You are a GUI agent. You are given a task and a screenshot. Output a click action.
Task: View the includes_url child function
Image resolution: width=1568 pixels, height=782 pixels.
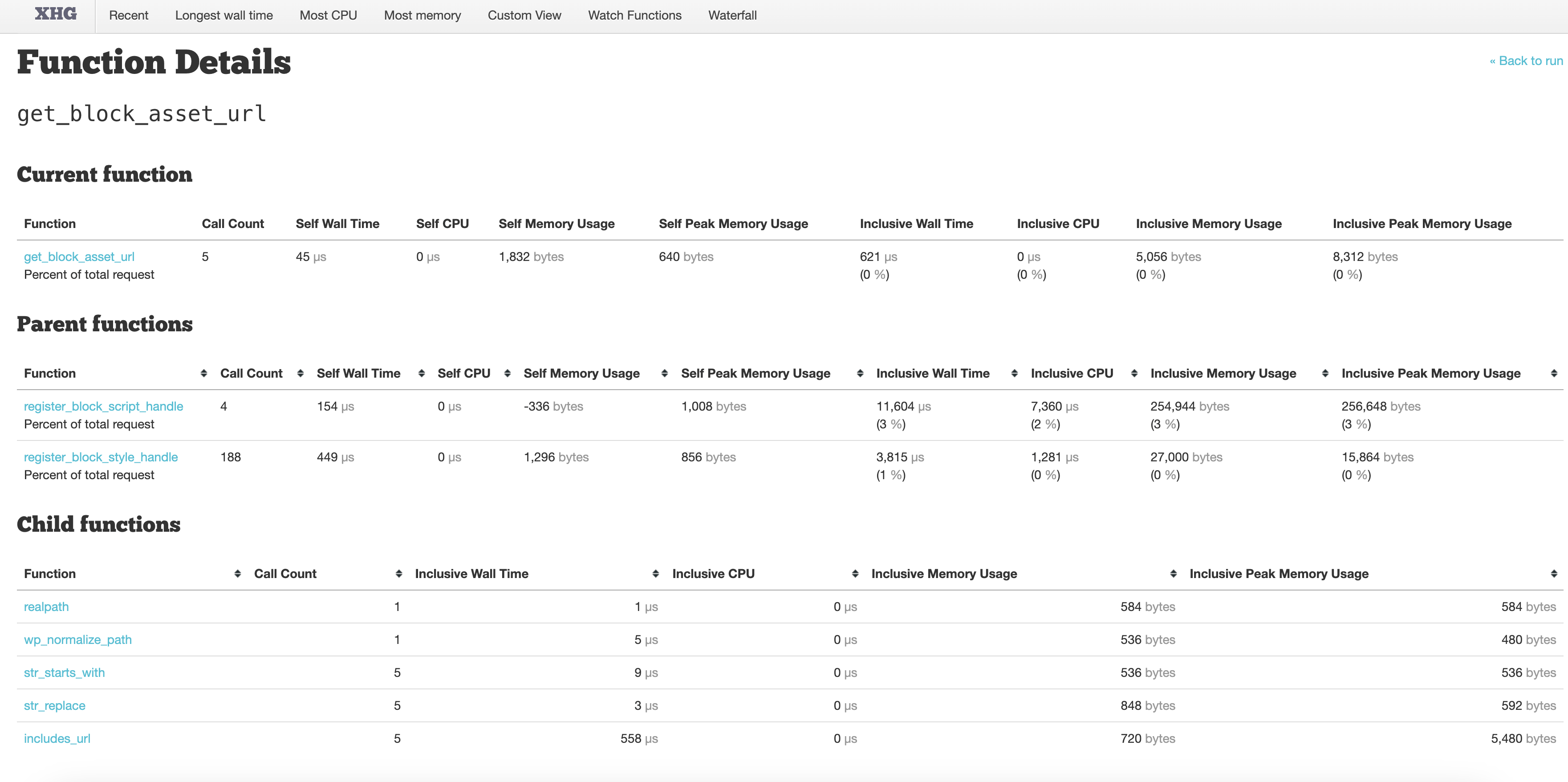tap(57, 738)
